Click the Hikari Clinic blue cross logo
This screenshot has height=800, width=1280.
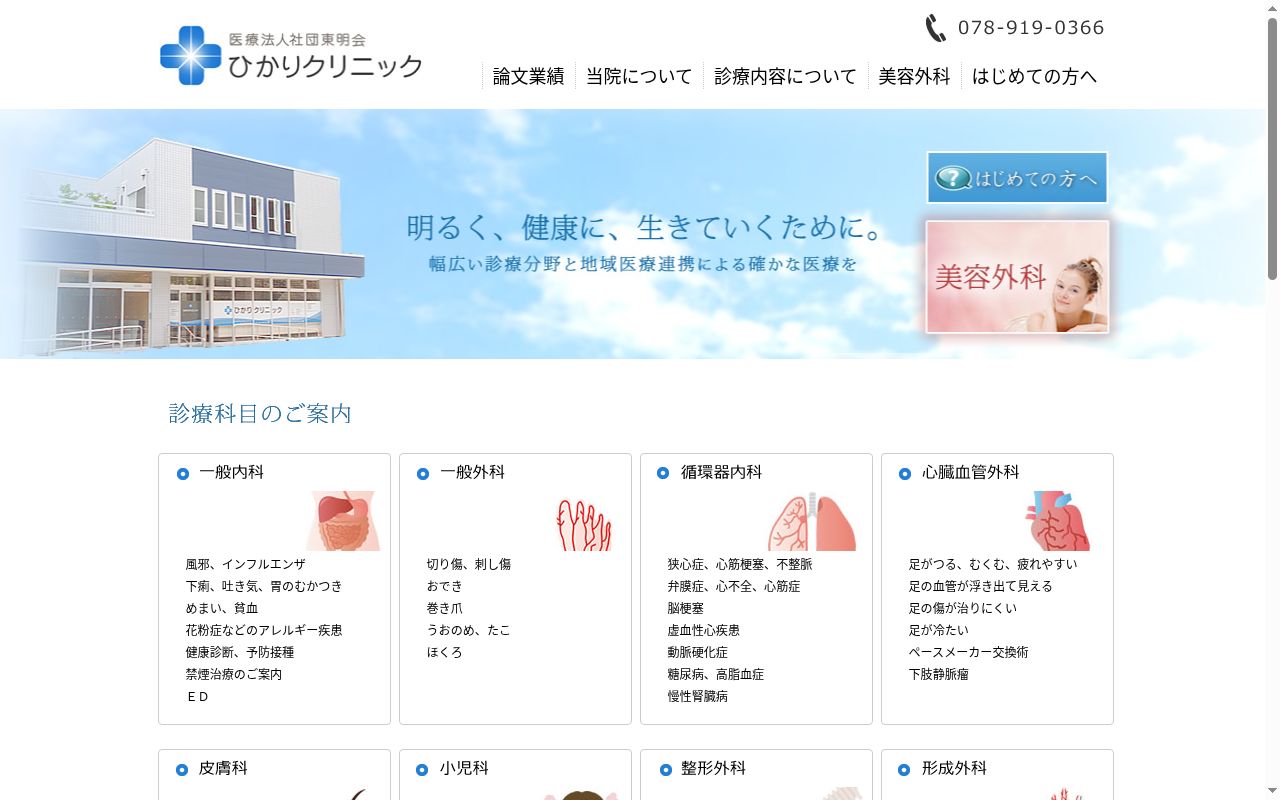pyautogui.click(x=190, y=55)
